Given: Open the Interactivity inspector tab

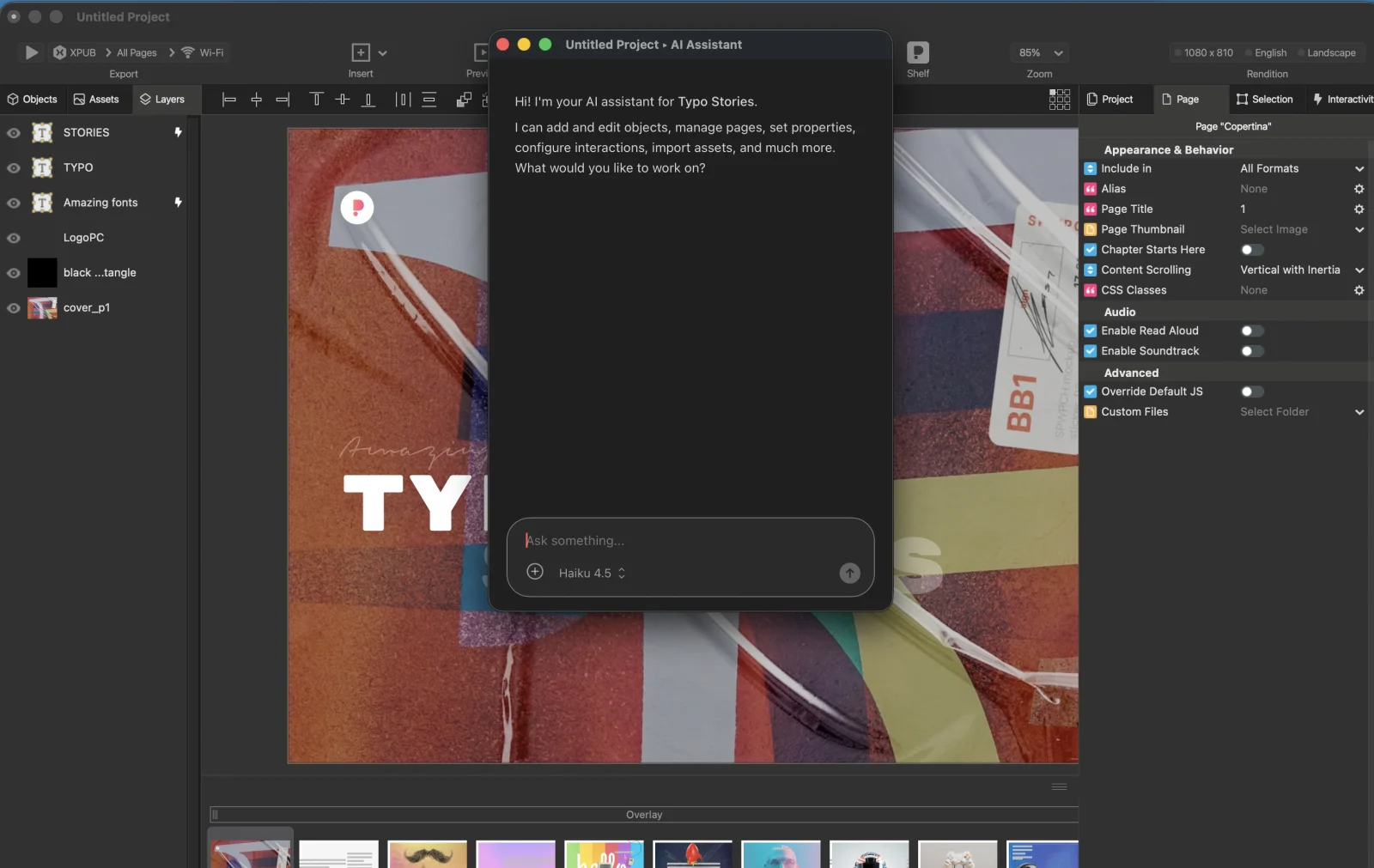Looking at the screenshot, I should click(1342, 100).
